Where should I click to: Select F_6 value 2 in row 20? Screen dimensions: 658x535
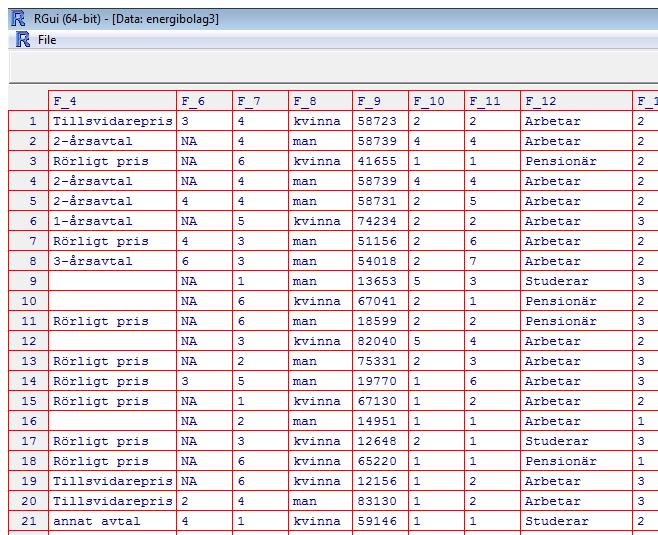coord(204,501)
